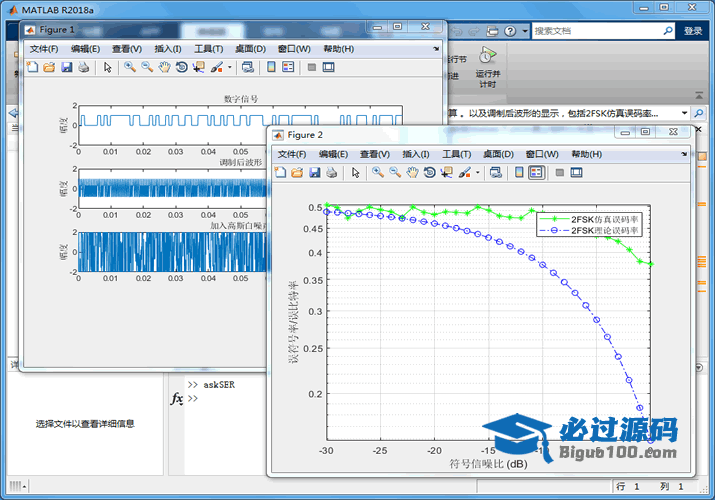Click the 搜索文档 search field in MATLAB
The width and height of the screenshot is (715, 500).
point(597,31)
